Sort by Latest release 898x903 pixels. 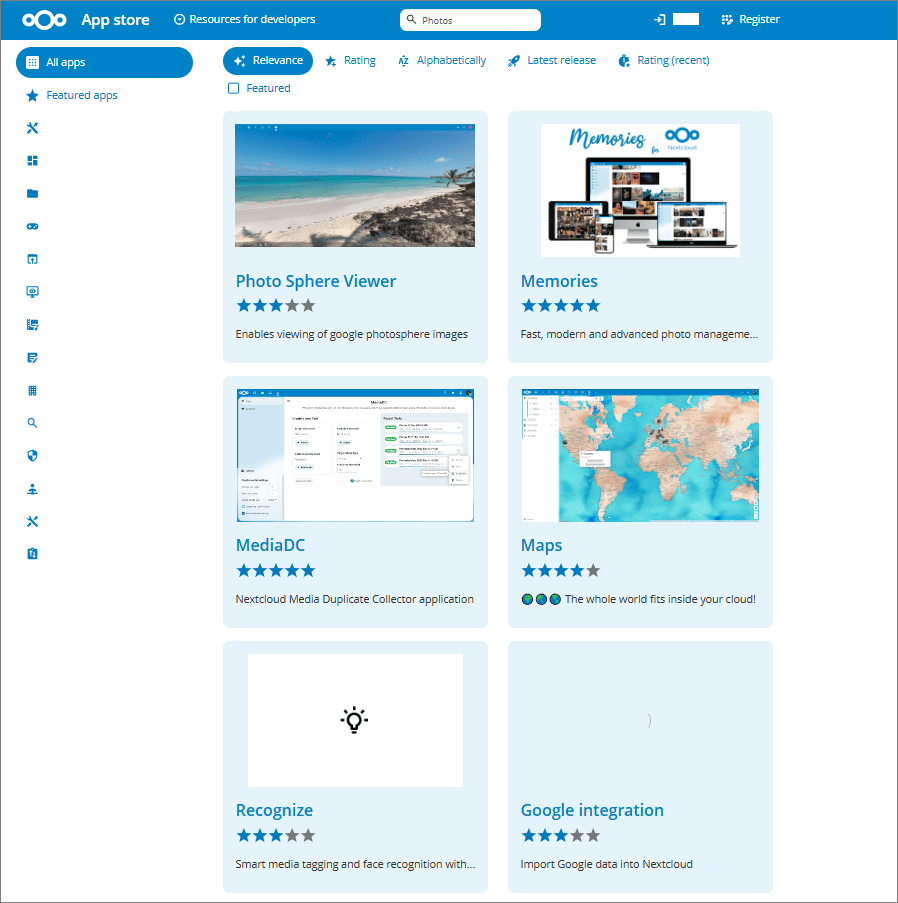coord(551,61)
